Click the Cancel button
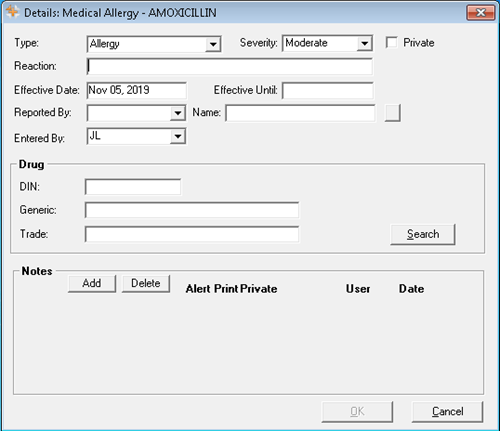This screenshot has height=431, width=500. (x=447, y=412)
